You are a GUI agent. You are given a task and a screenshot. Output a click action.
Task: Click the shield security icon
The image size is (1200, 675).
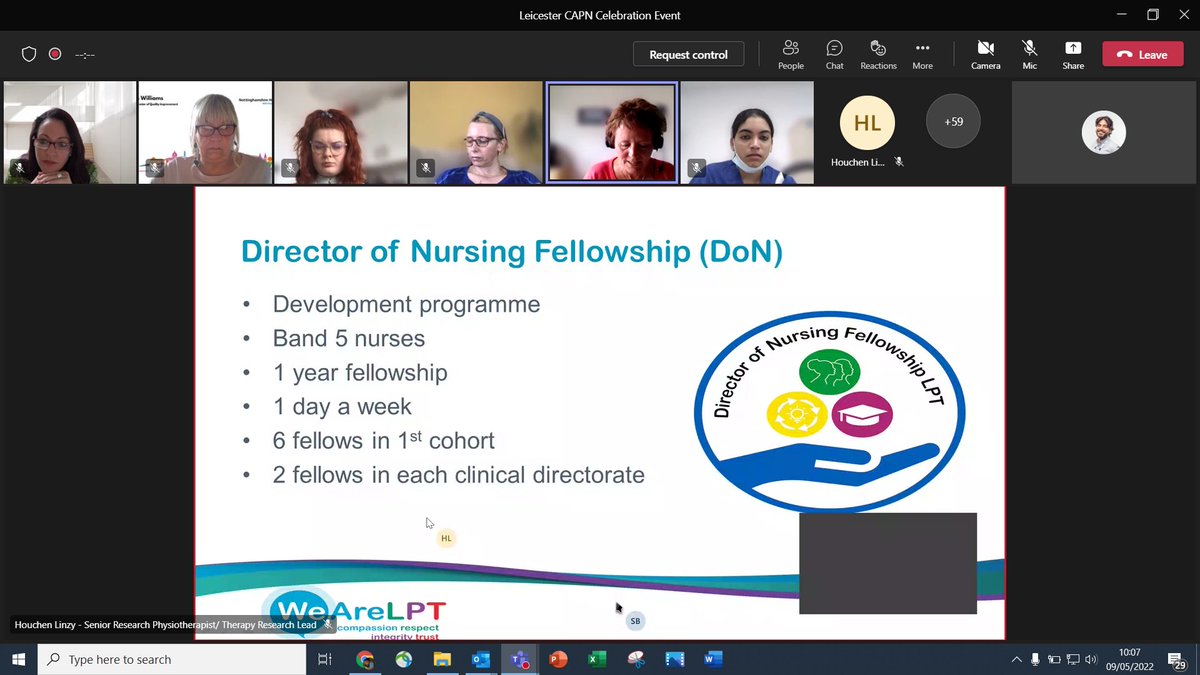point(29,54)
